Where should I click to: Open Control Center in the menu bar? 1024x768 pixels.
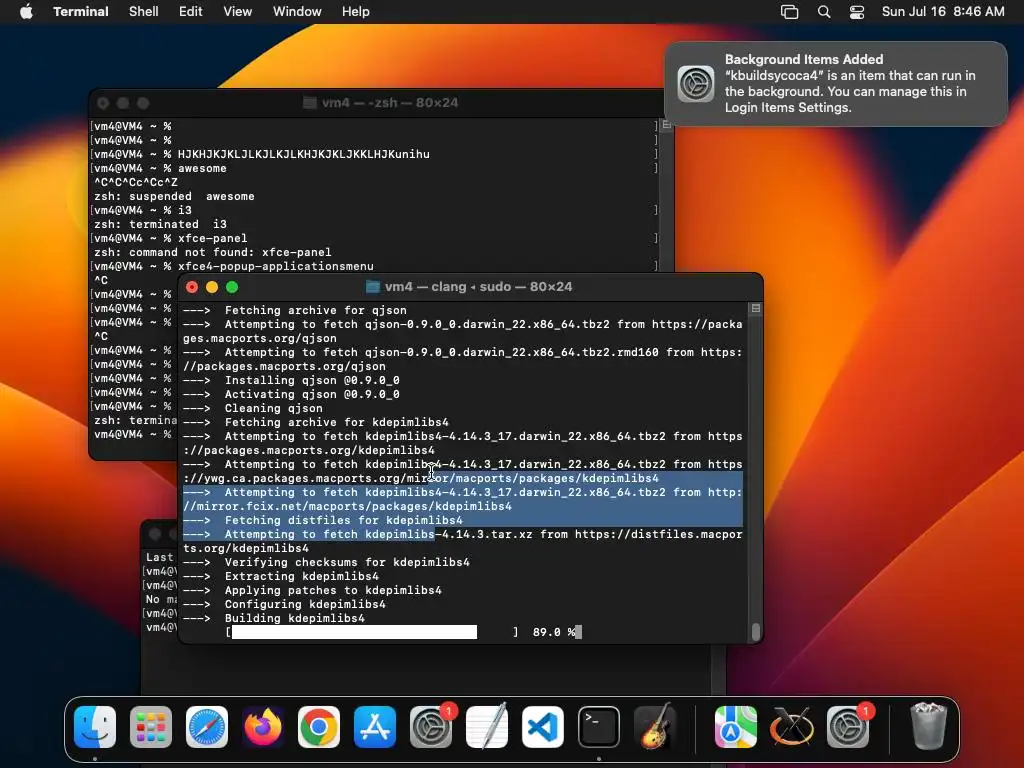(857, 12)
